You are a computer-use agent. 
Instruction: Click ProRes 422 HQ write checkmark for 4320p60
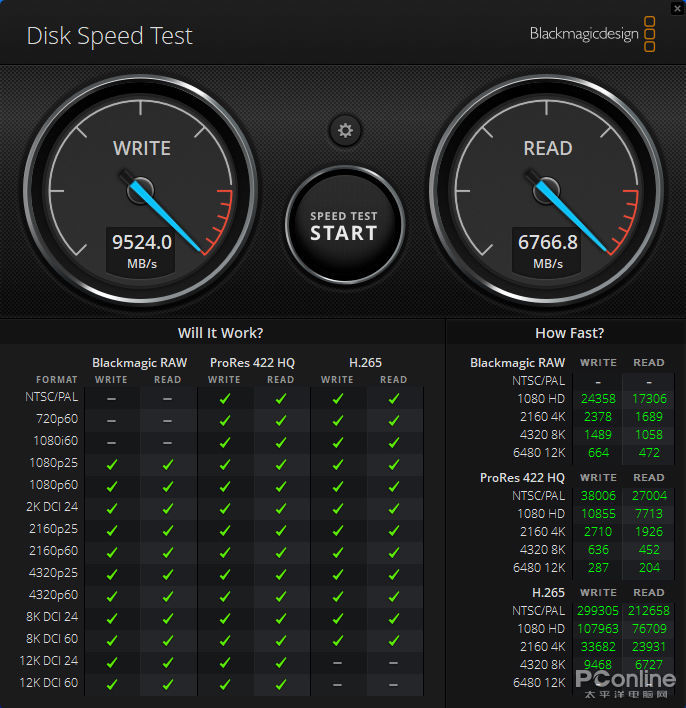pyautogui.click(x=224, y=596)
